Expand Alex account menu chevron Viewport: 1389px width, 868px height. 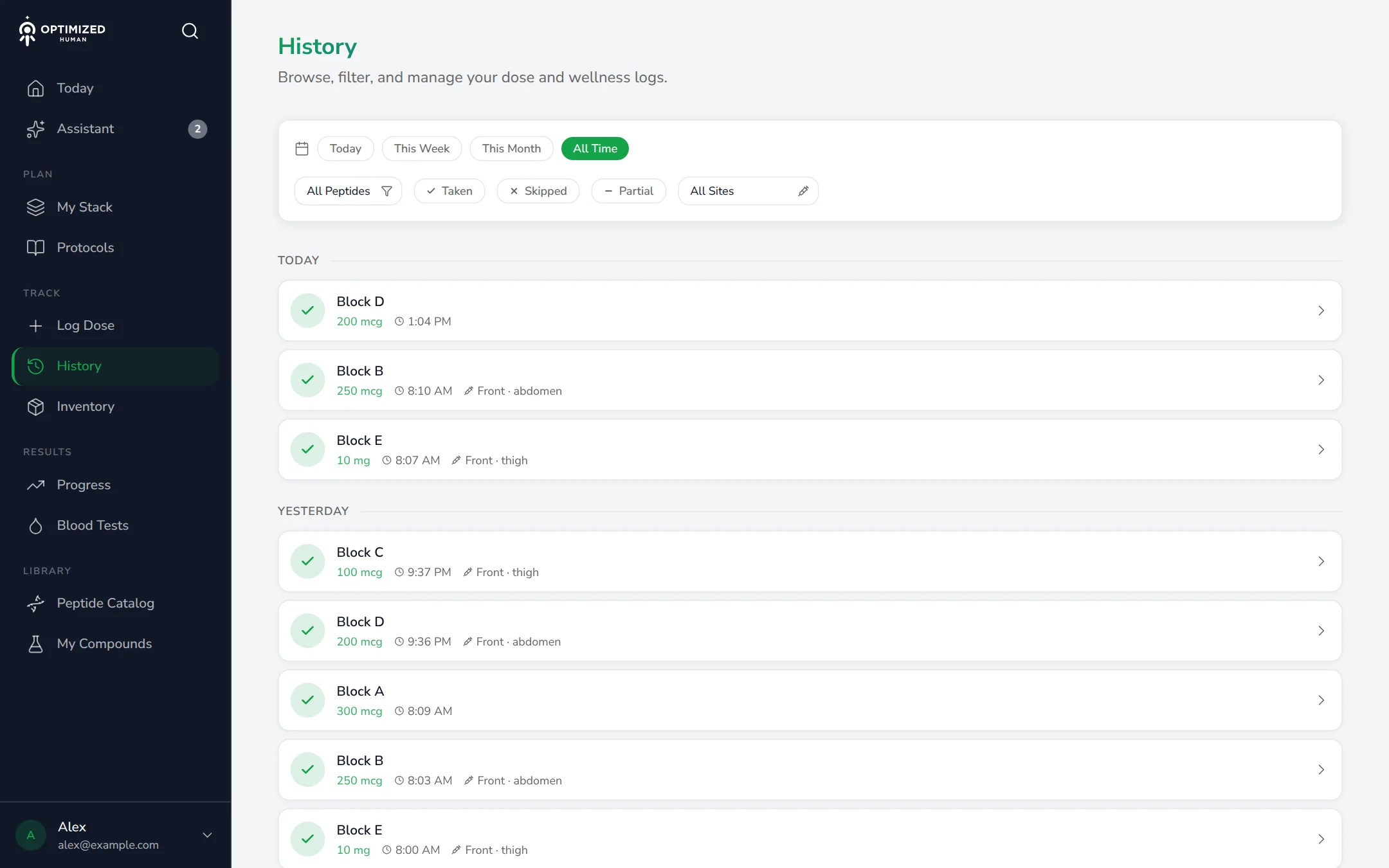(207, 835)
